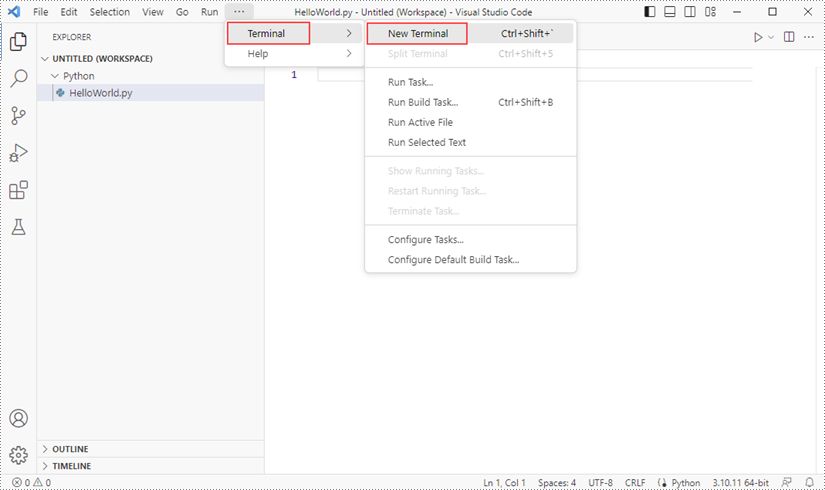Click the Help submenu chevron arrow
Viewport: 825px width, 490px height.
349,54
